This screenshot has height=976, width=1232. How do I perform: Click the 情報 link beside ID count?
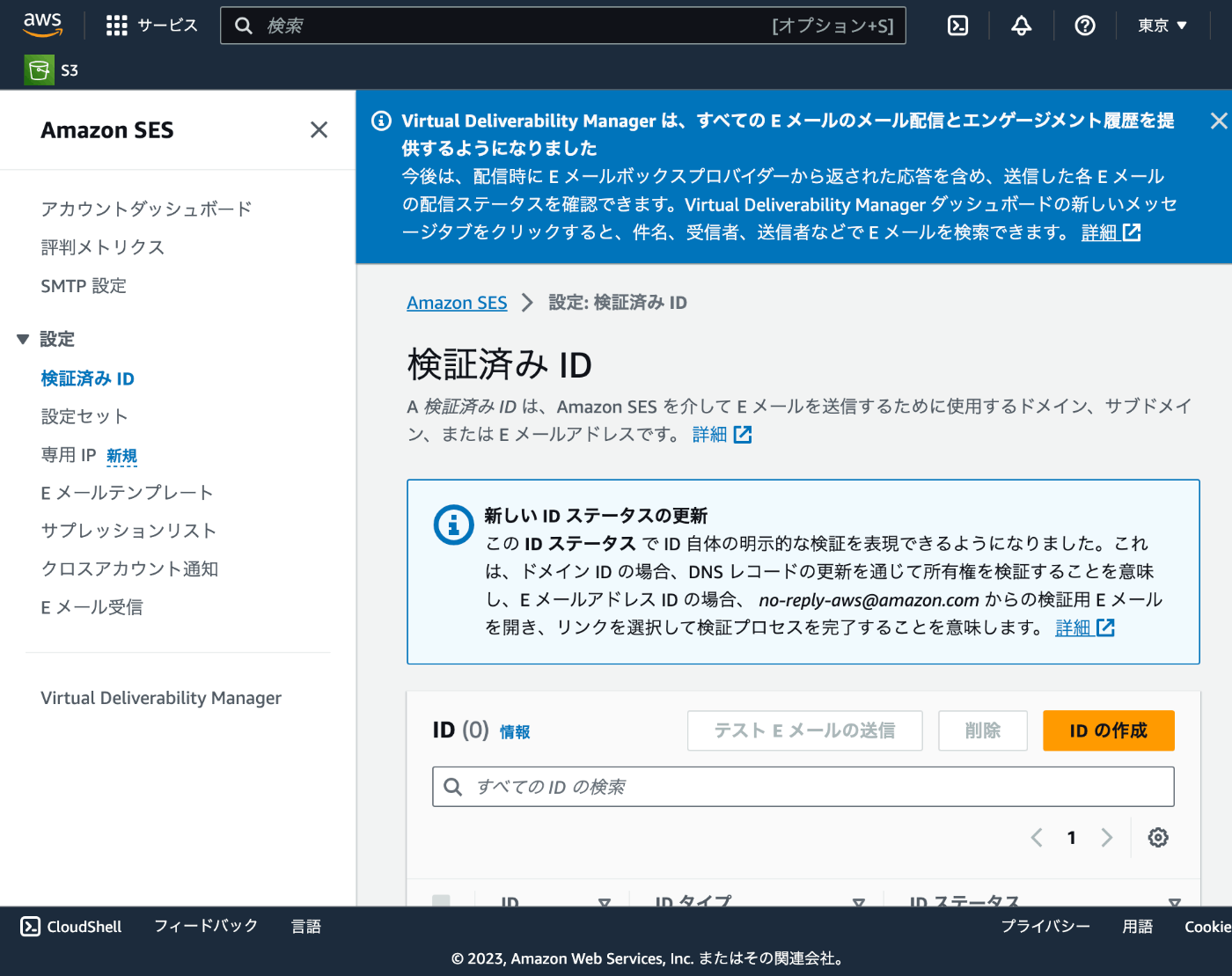(x=515, y=732)
